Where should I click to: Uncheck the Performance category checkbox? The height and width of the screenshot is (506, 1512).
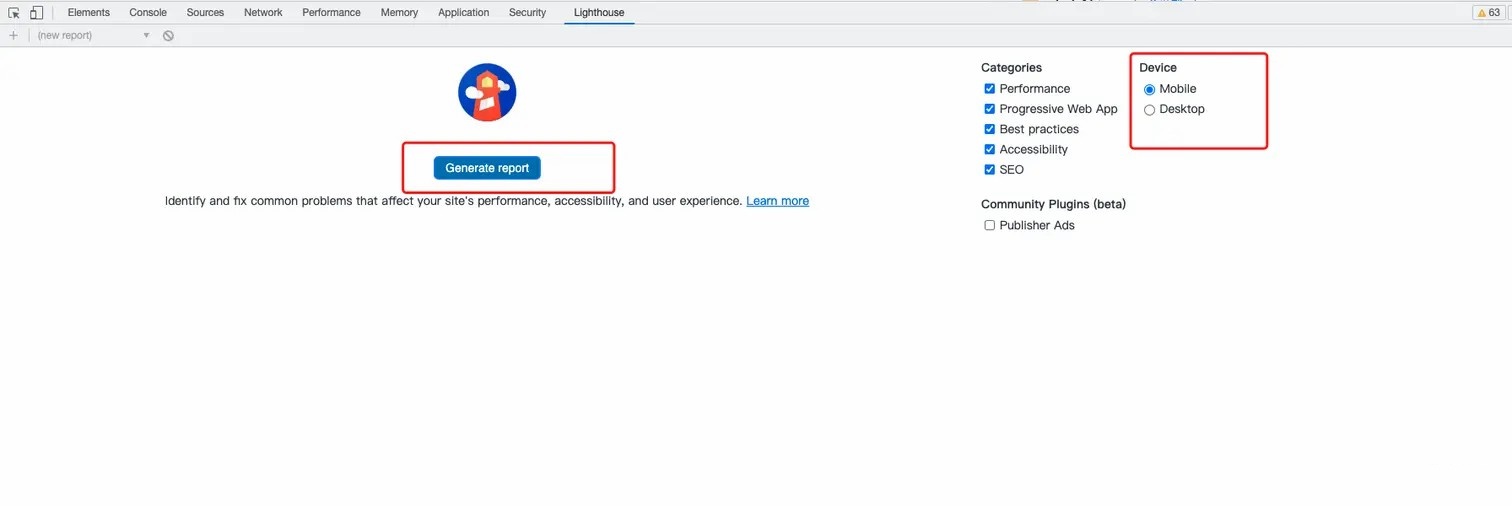point(990,89)
